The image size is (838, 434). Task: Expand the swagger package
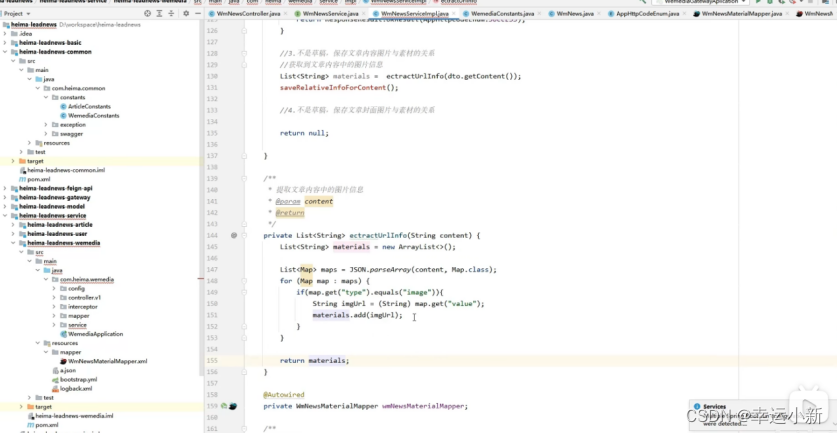[x=46, y=134]
